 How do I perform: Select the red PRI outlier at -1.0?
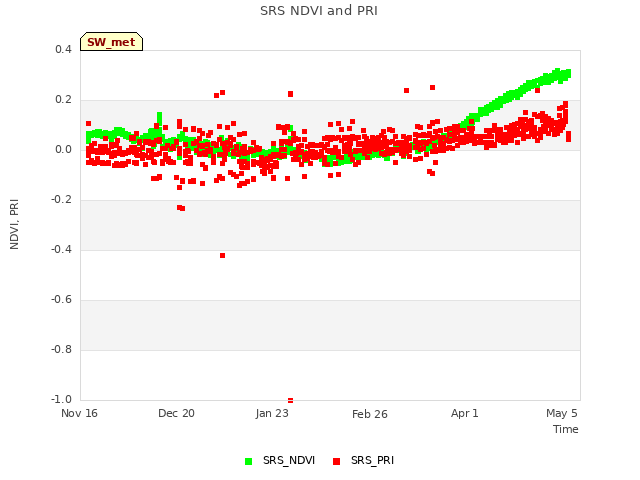pyautogui.click(x=291, y=400)
